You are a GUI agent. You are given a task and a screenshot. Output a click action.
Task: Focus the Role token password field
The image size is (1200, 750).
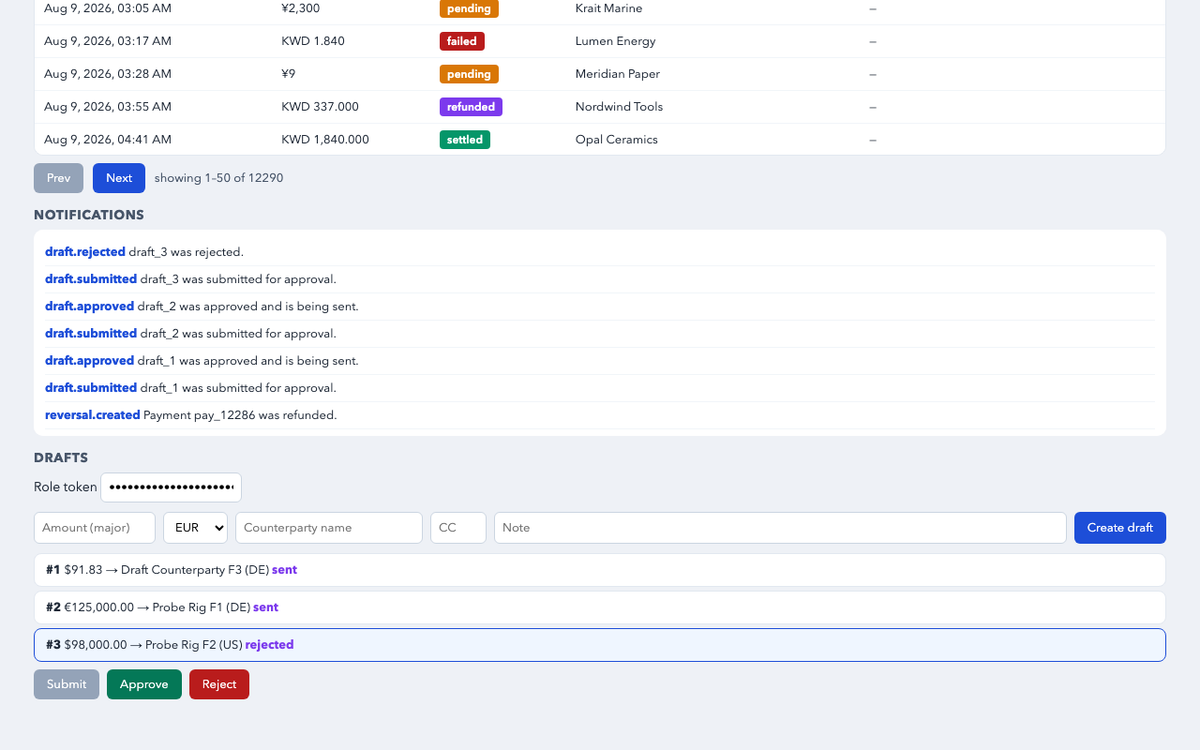[171, 487]
